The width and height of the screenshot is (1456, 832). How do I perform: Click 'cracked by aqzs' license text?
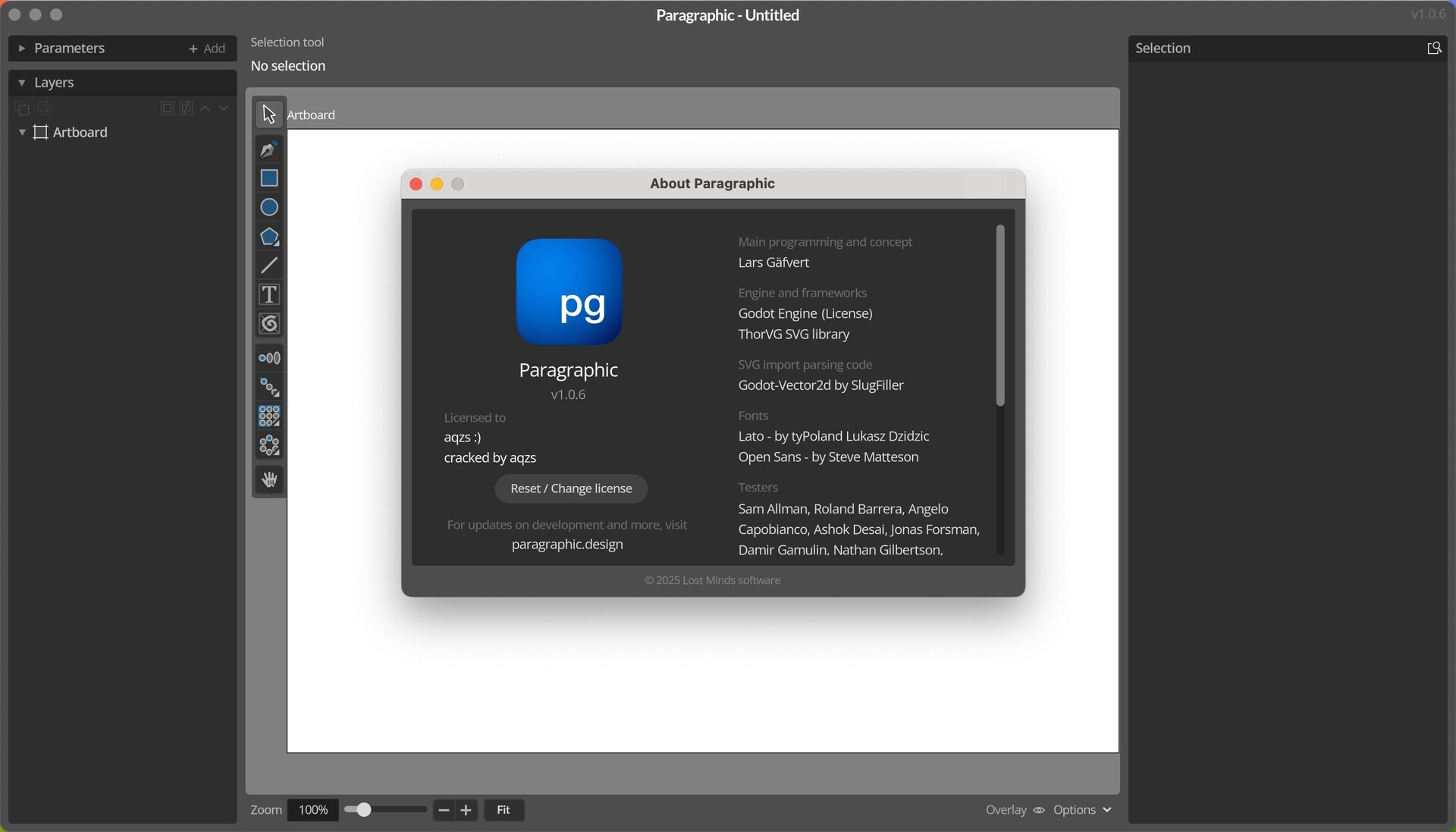(490, 458)
